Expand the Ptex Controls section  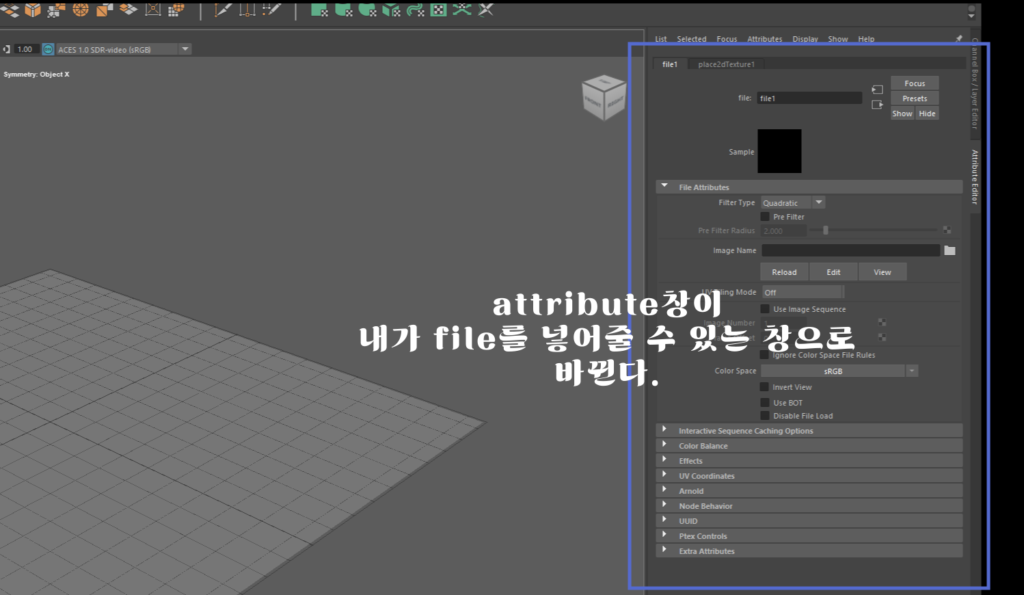(x=809, y=536)
